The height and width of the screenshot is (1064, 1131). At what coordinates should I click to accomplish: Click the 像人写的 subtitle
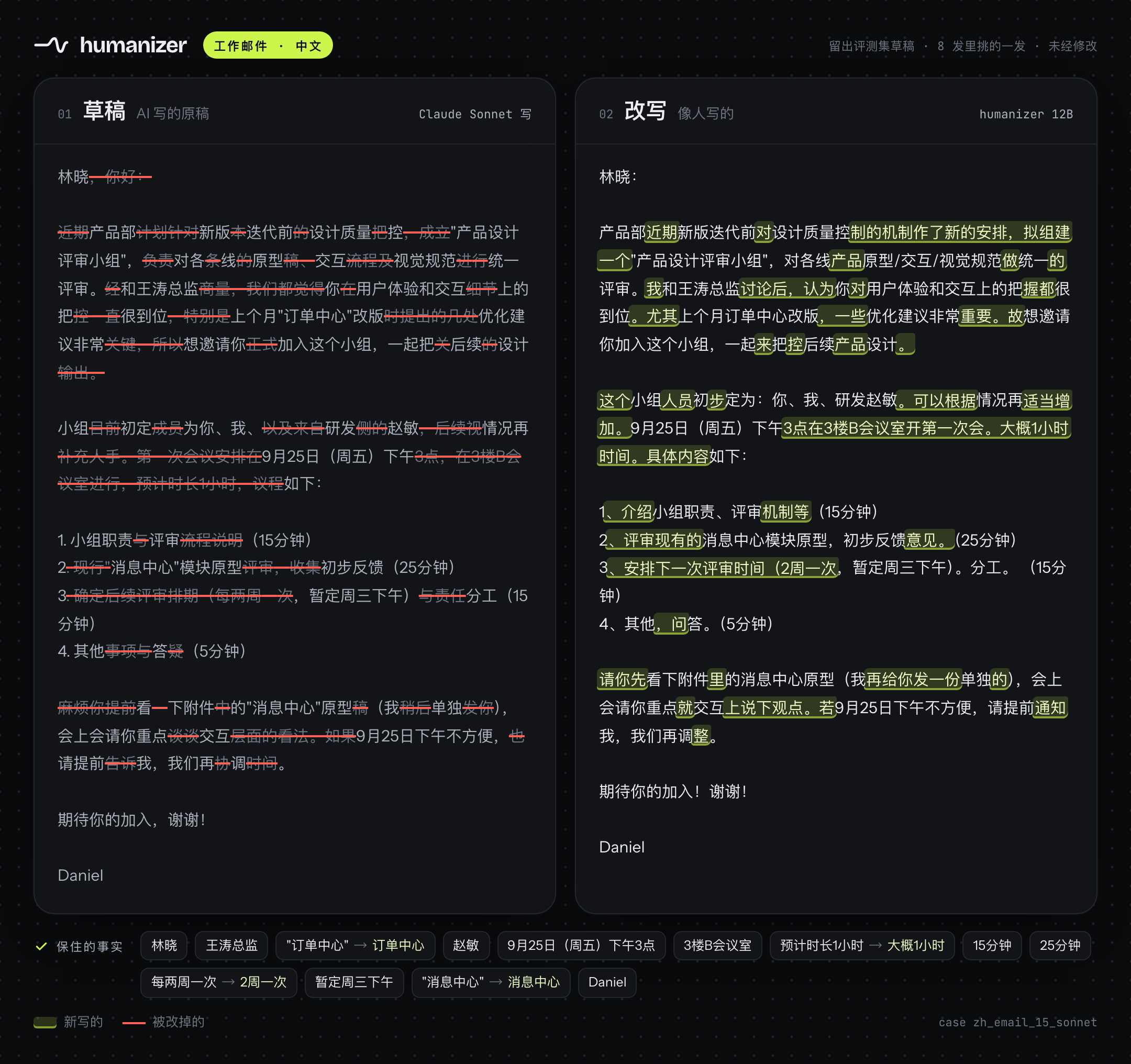(x=705, y=114)
